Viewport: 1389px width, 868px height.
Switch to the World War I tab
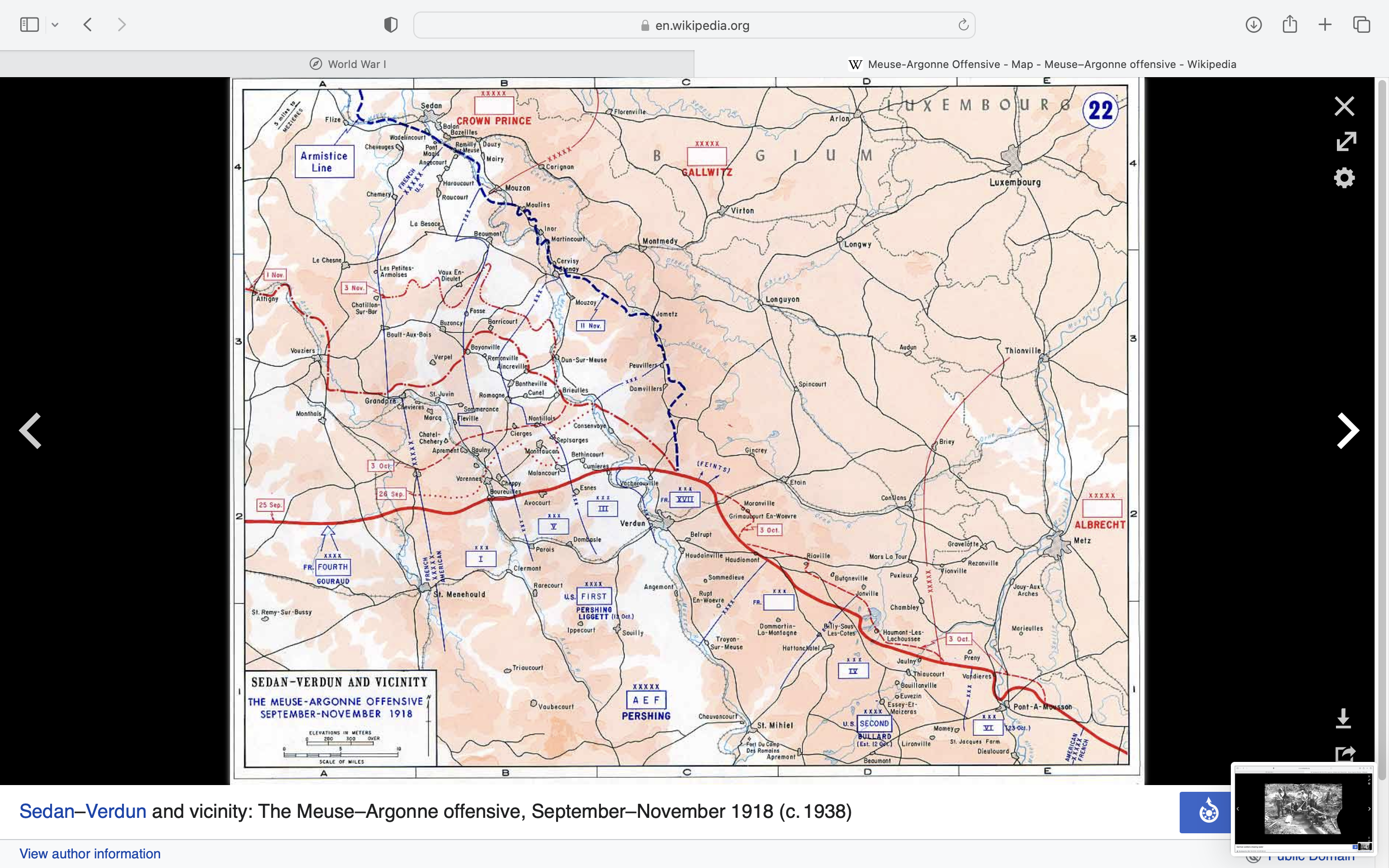tap(347, 64)
